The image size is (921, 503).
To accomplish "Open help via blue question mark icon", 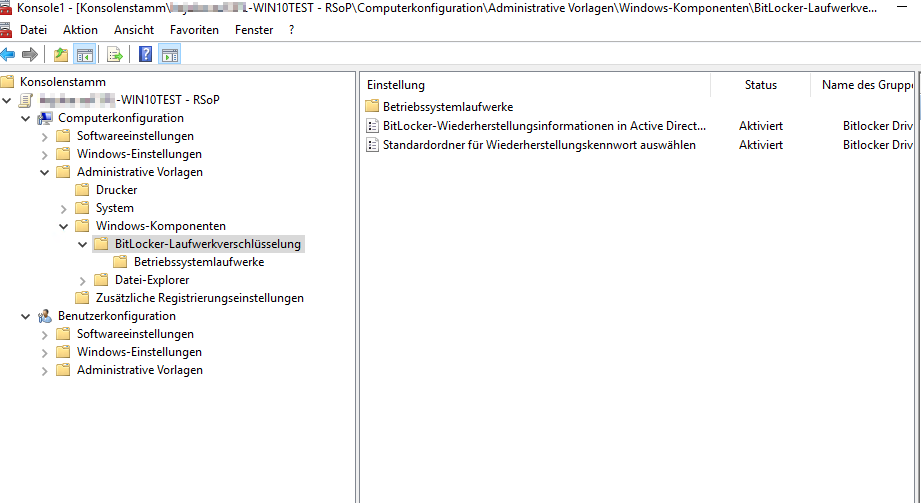I will [146, 55].
